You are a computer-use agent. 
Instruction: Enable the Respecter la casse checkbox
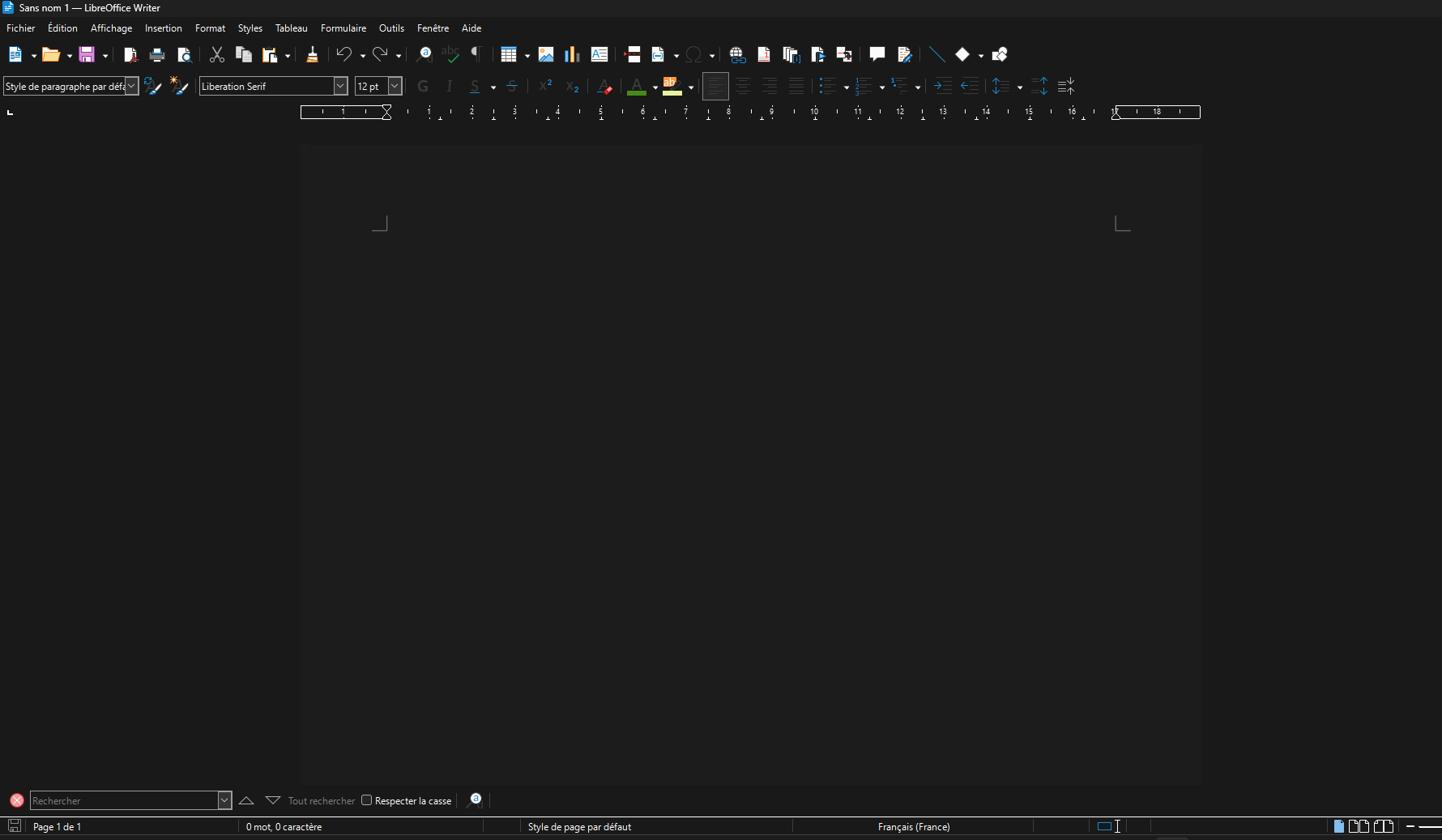point(366,800)
